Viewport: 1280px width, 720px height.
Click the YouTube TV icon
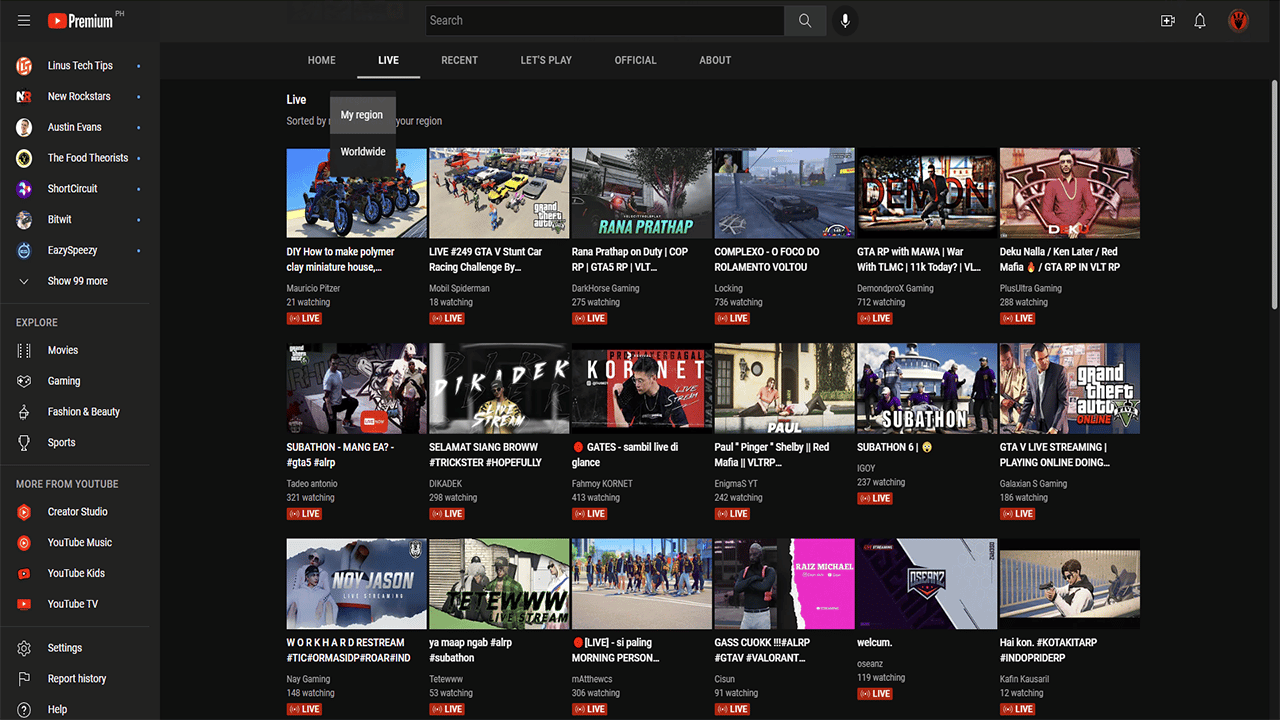[x=24, y=604]
